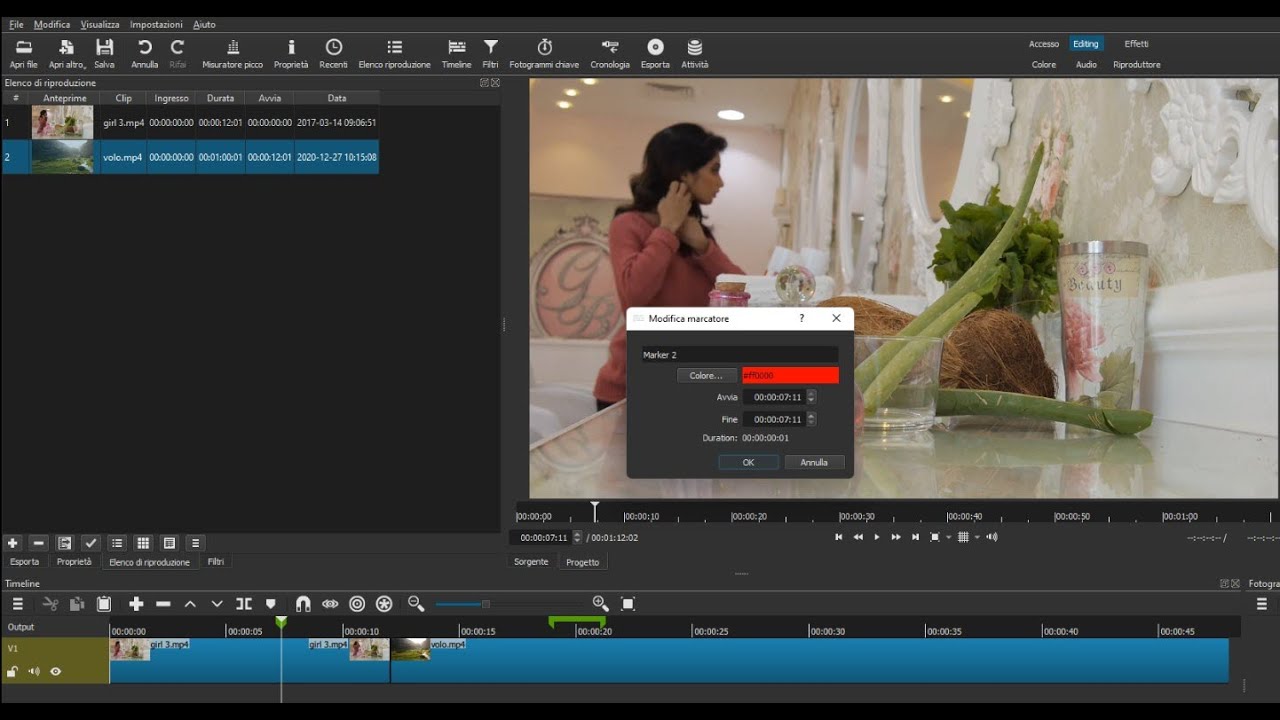Open the timeline hamburger menu
Screen dimensions: 1280x720
click(x=17, y=604)
